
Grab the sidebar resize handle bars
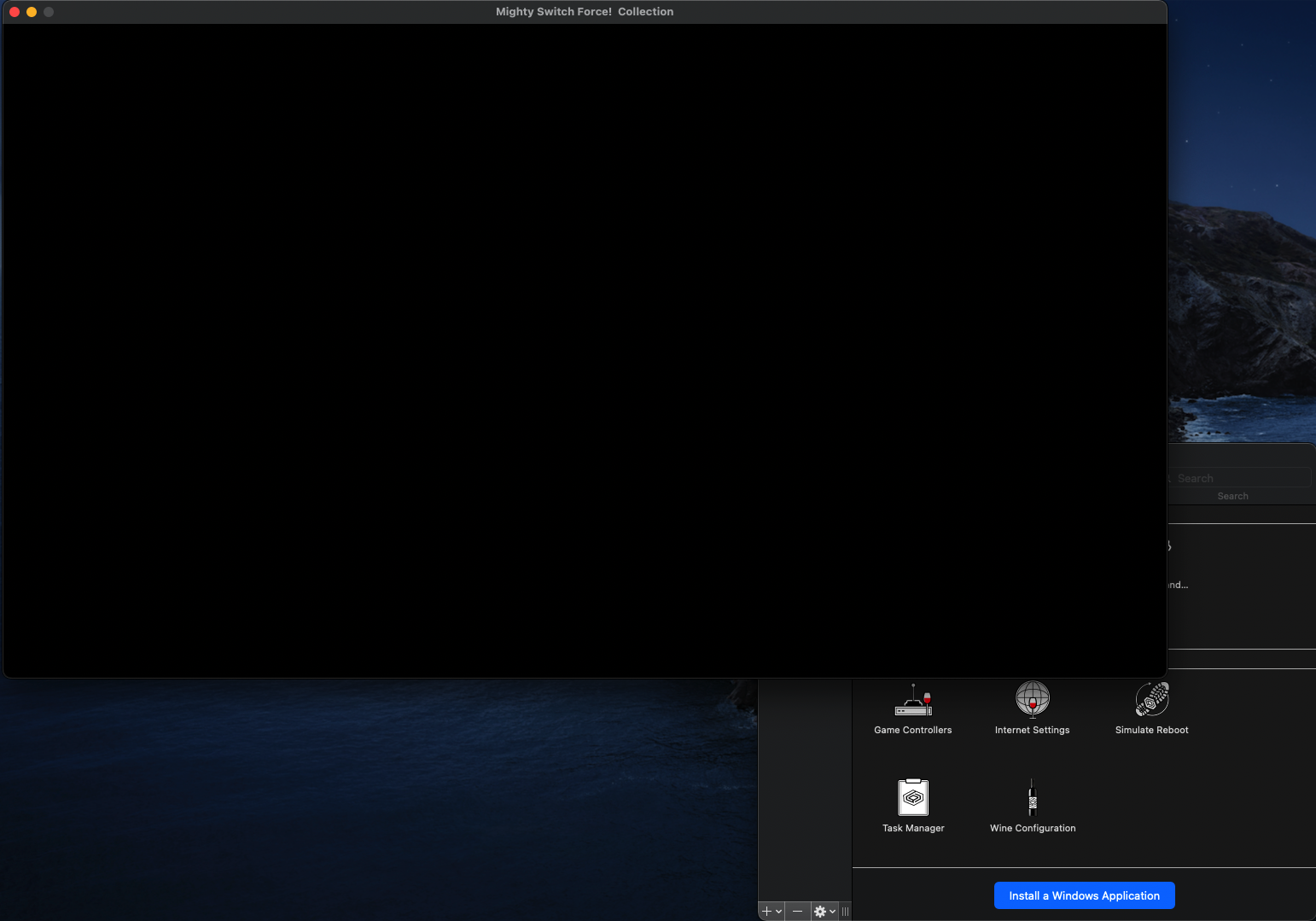(846, 911)
